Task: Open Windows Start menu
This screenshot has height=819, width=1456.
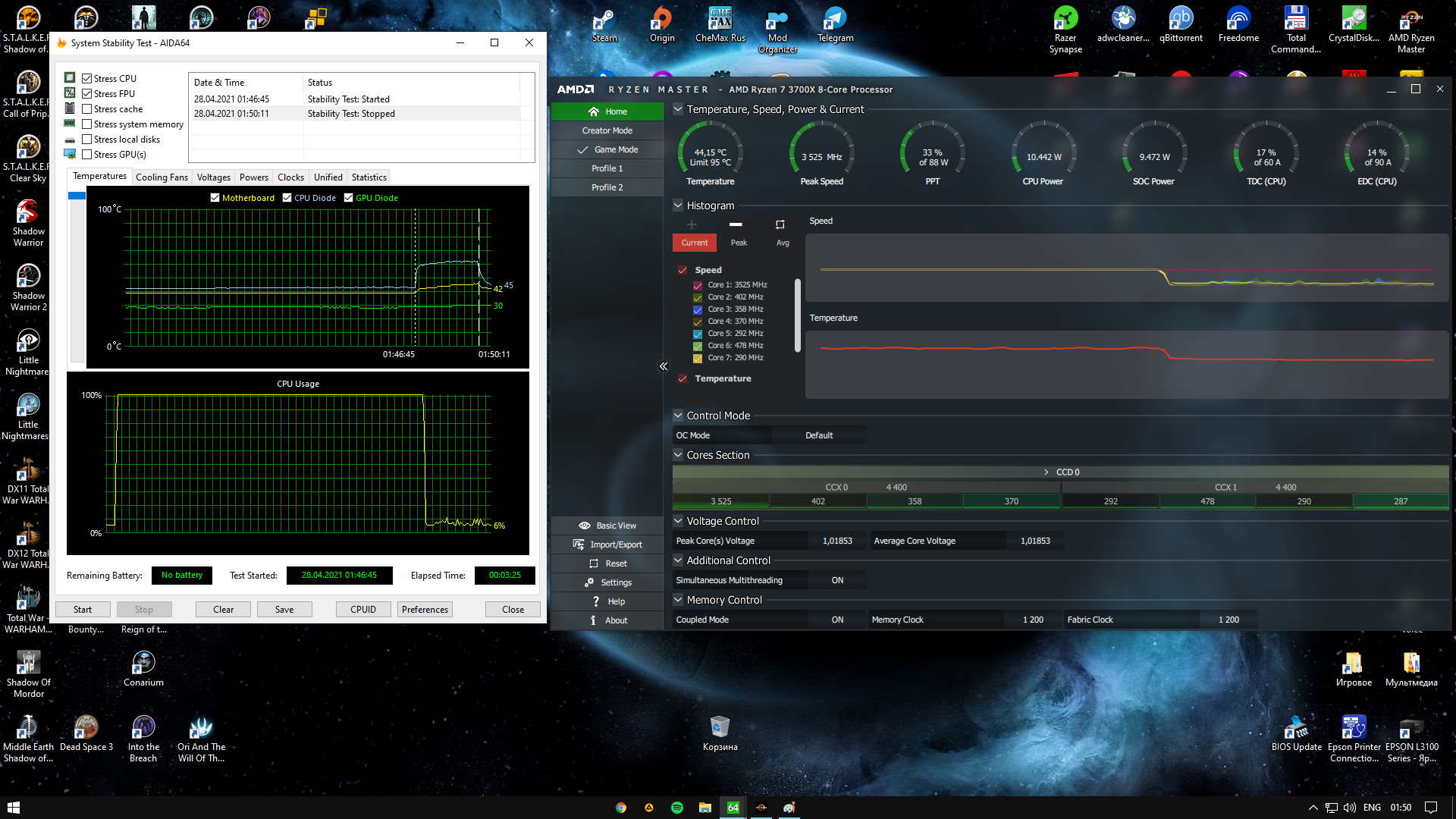Action: (x=13, y=808)
